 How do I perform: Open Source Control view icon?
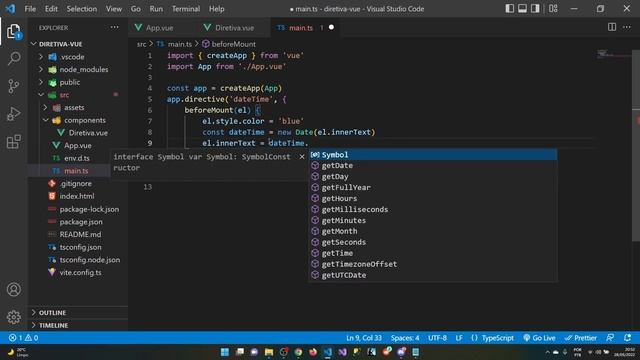(x=13, y=86)
